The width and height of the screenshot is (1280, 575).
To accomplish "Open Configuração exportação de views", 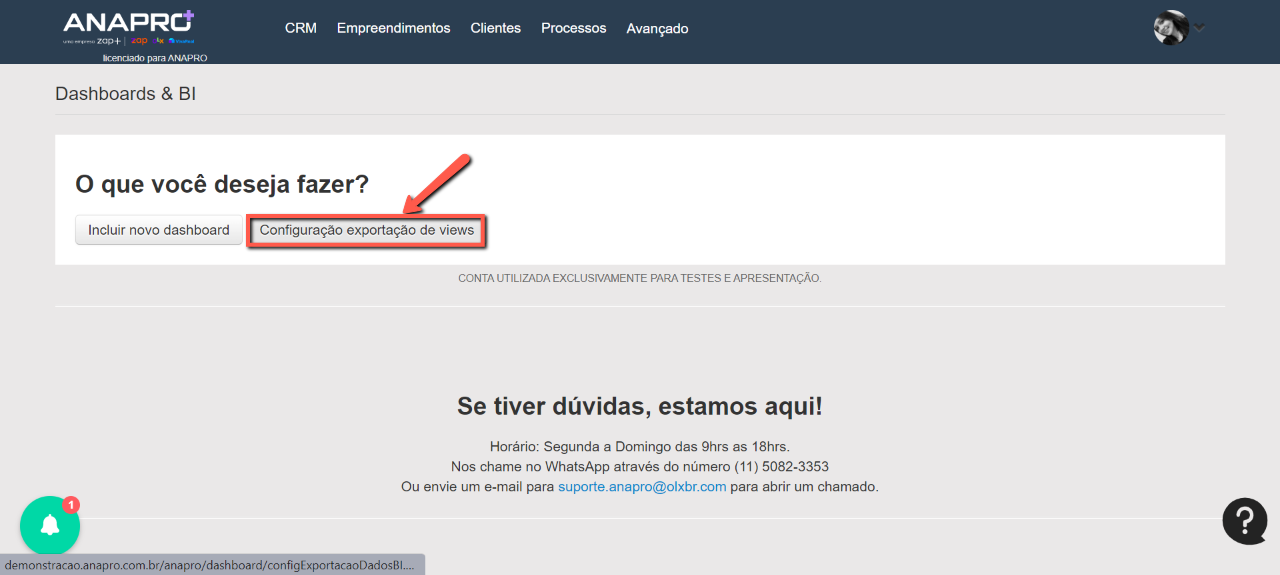I will [366, 230].
